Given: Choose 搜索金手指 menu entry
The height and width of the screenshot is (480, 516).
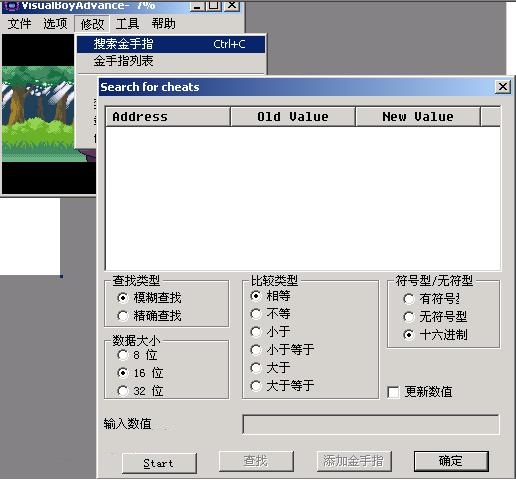Looking at the screenshot, I should point(171,44).
